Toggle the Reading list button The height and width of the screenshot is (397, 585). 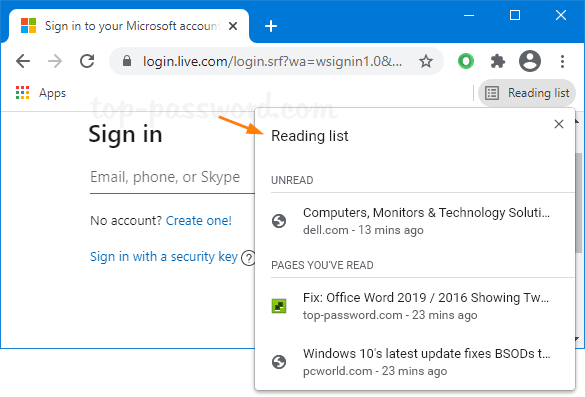pos(527,93)
